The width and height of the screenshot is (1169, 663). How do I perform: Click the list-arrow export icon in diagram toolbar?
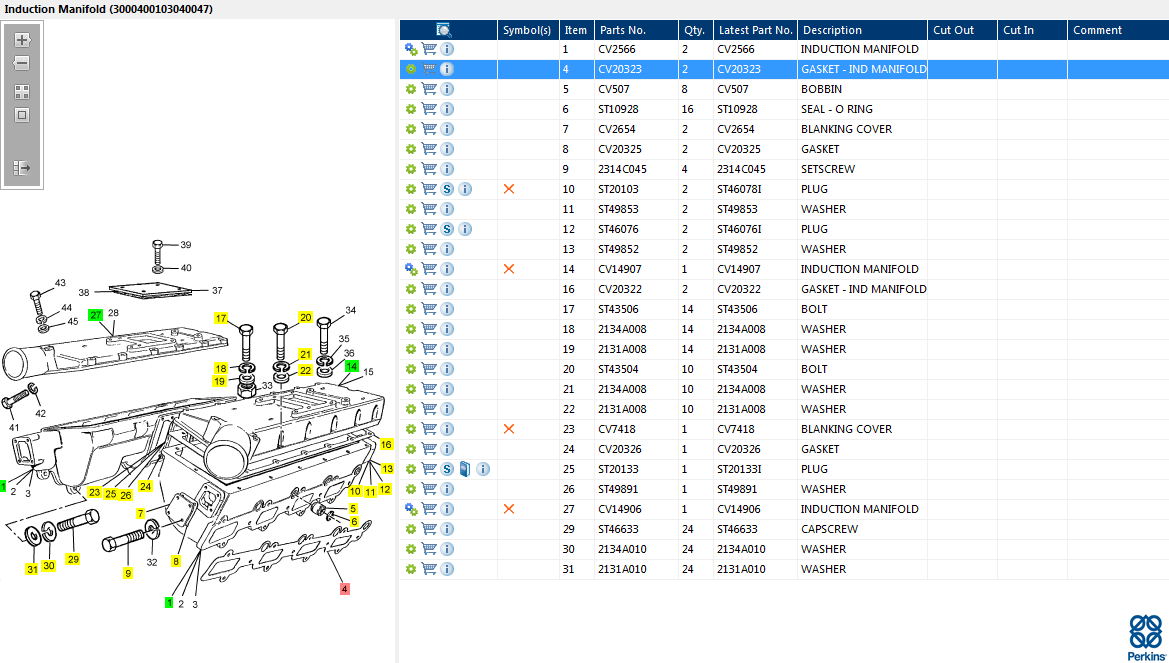coord(22,168)
